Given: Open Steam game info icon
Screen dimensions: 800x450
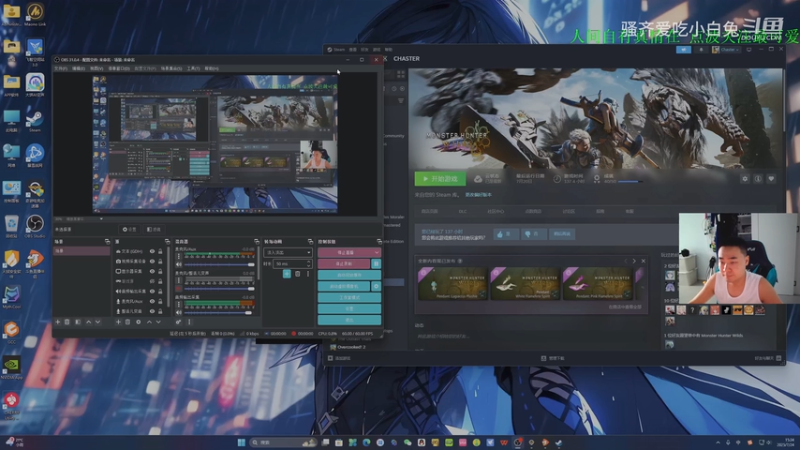Looking at the screenshot, I should coord(758,179).
